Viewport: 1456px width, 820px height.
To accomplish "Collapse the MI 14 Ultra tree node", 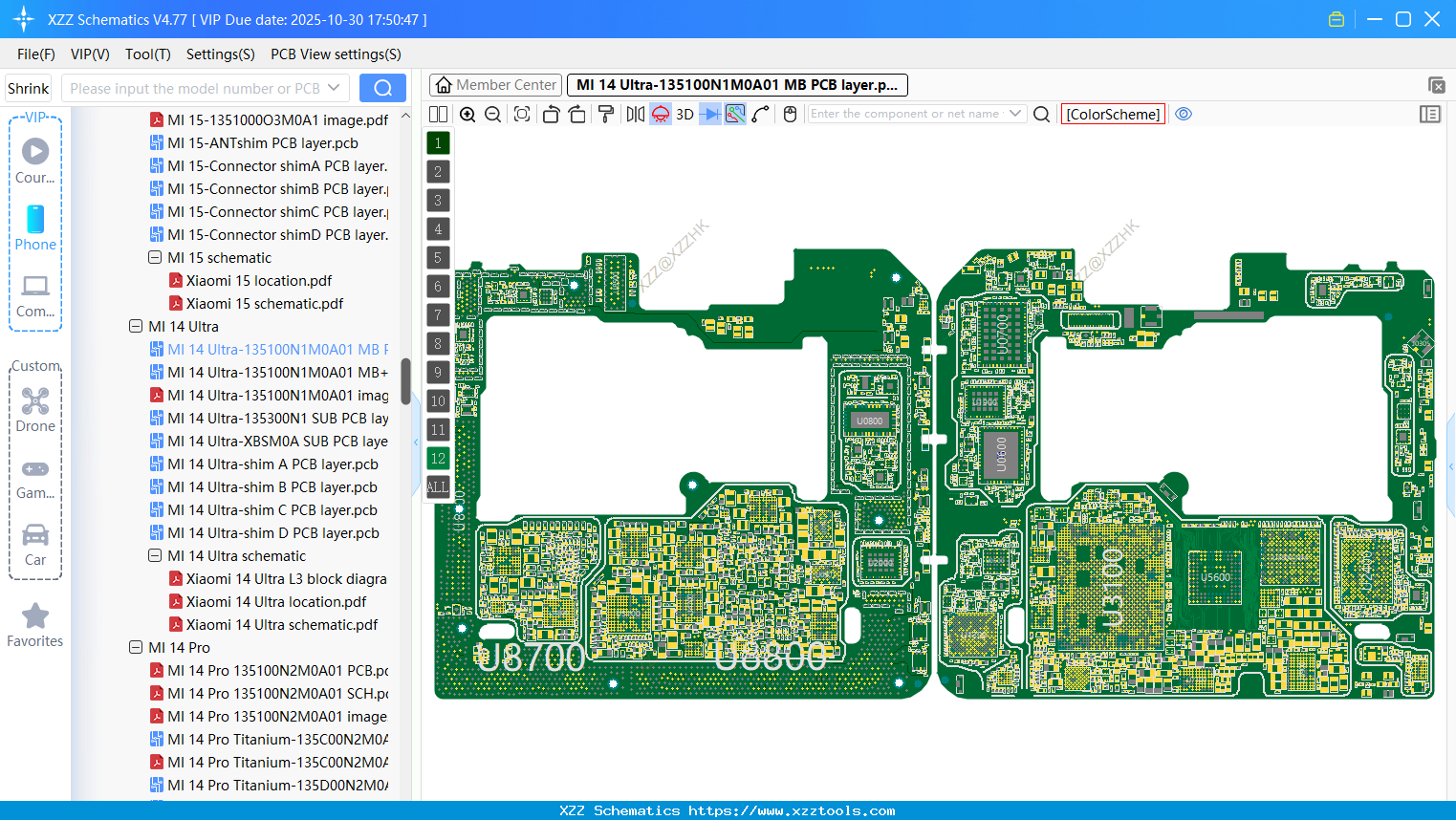I will (x=135, y=326).
